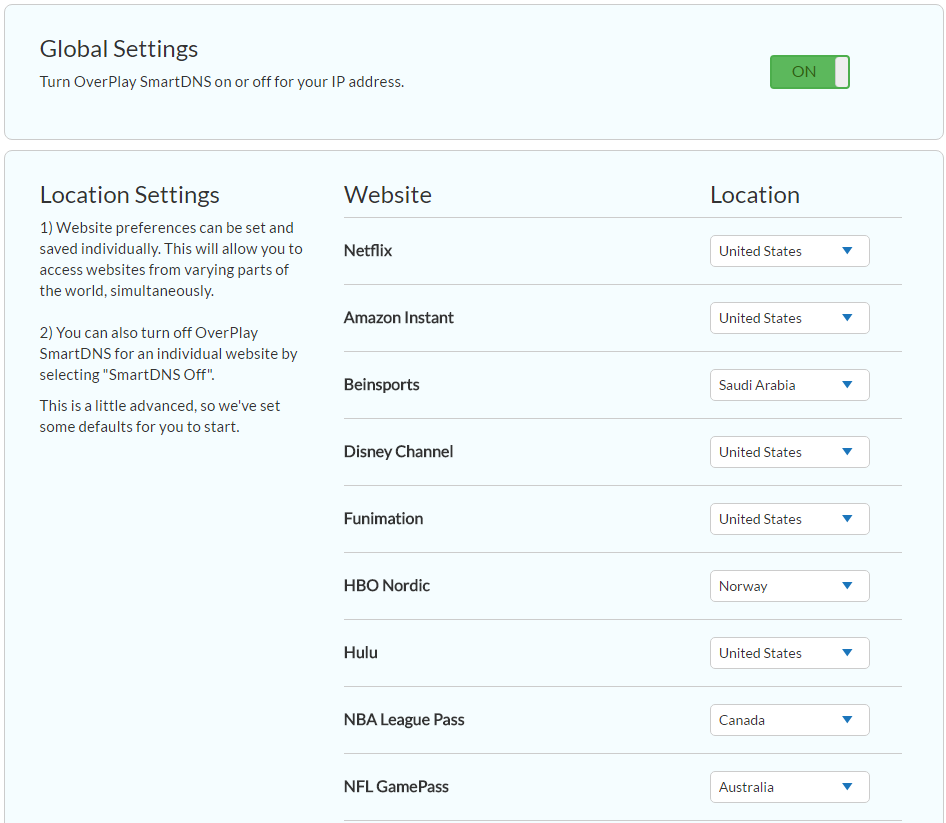Turn off the OverPlay SmartDNS switch
The image size is (946, 823).
point(810,72)
